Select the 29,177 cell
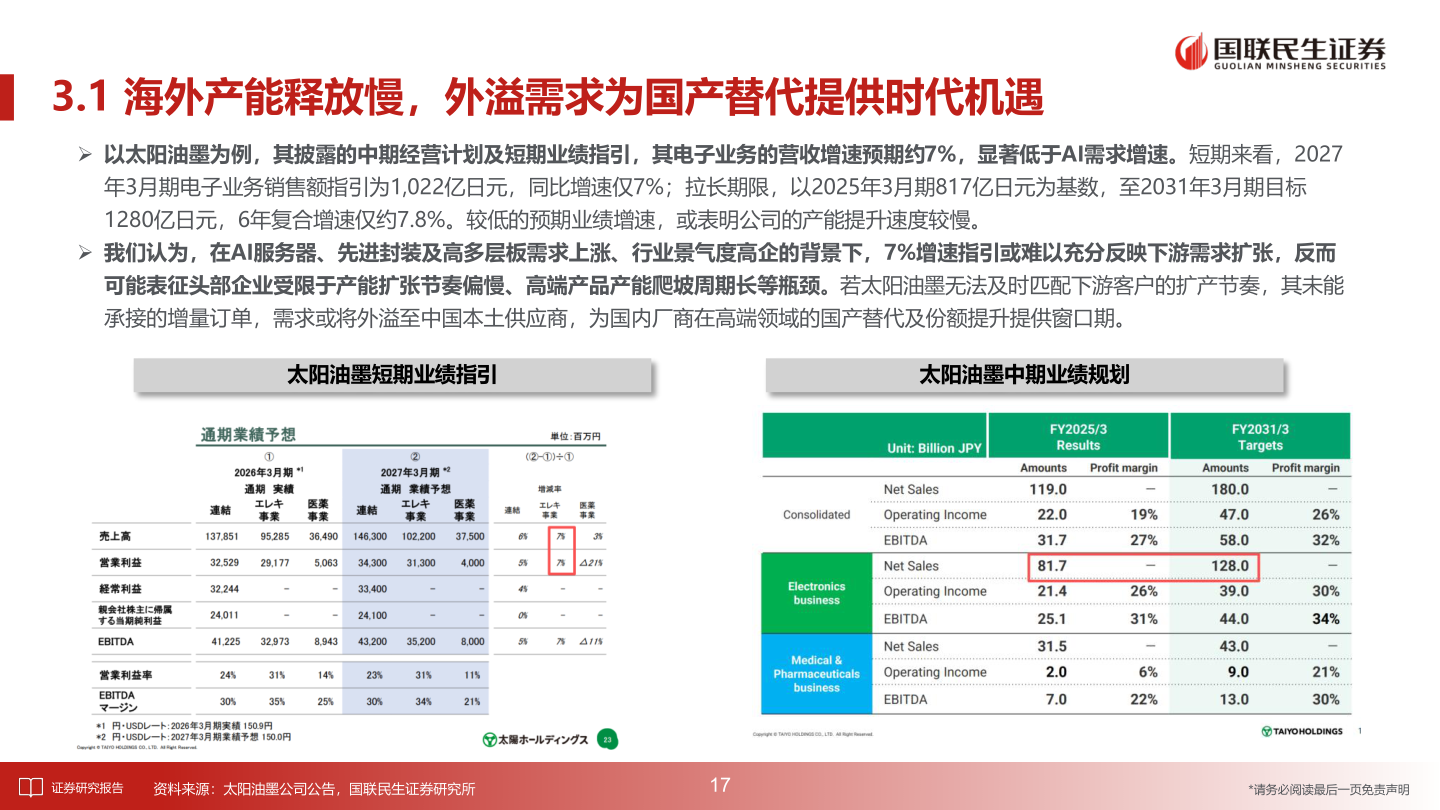 tap(275, 563)
